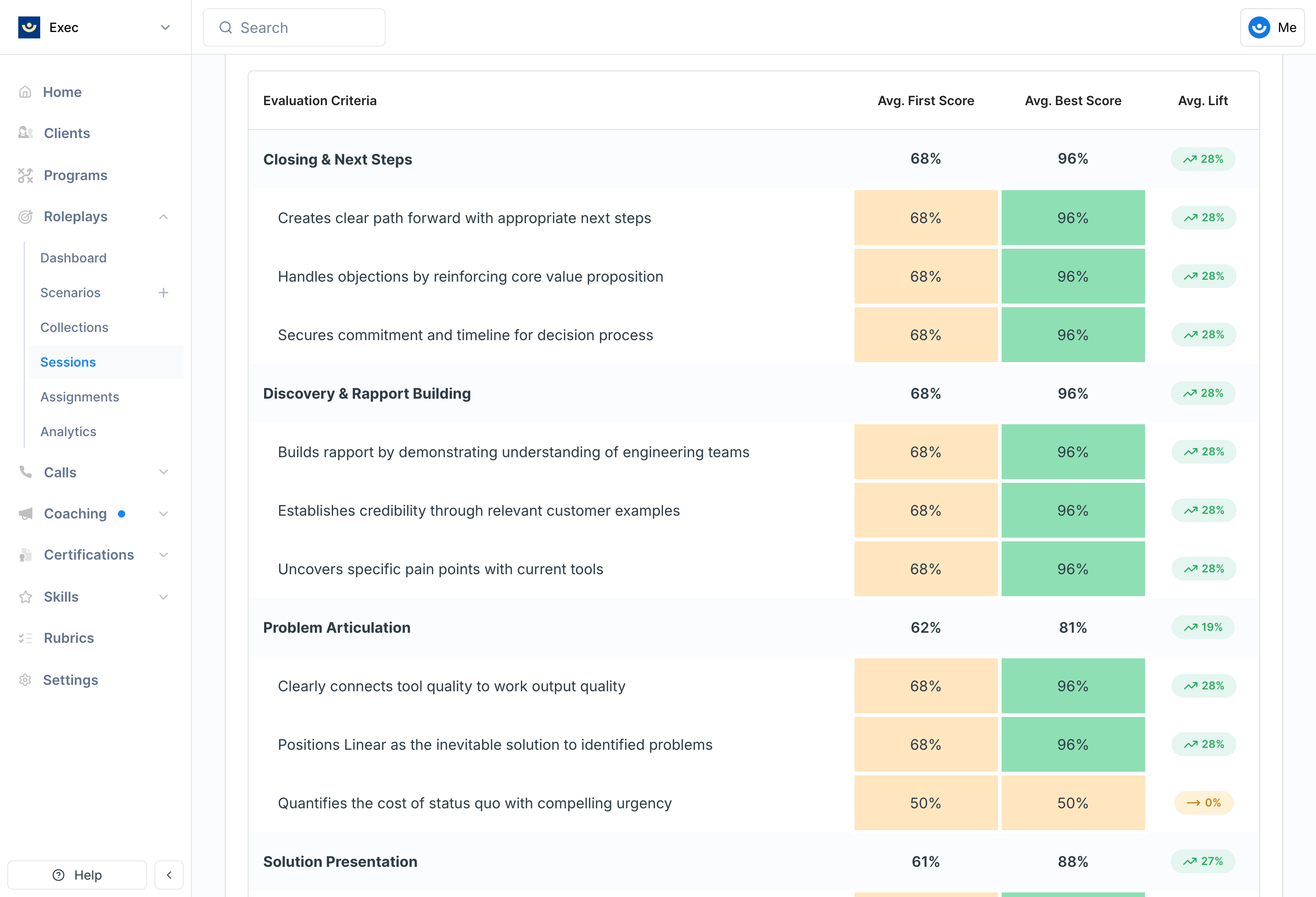The width and height of the screenshot is (1316, 897).
Task: Add a new scenario with plus icon
Action: [x=164, y=293]
